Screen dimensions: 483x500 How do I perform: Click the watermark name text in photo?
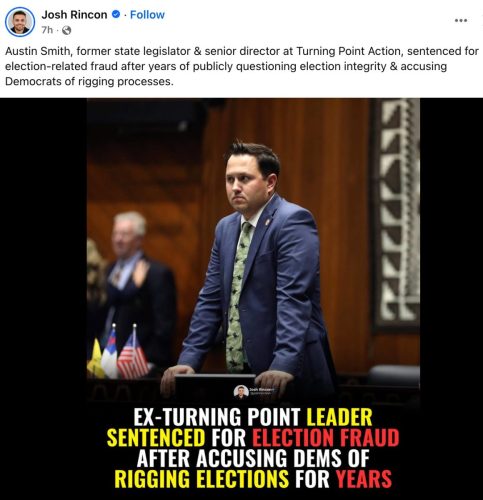click(262, 390)
